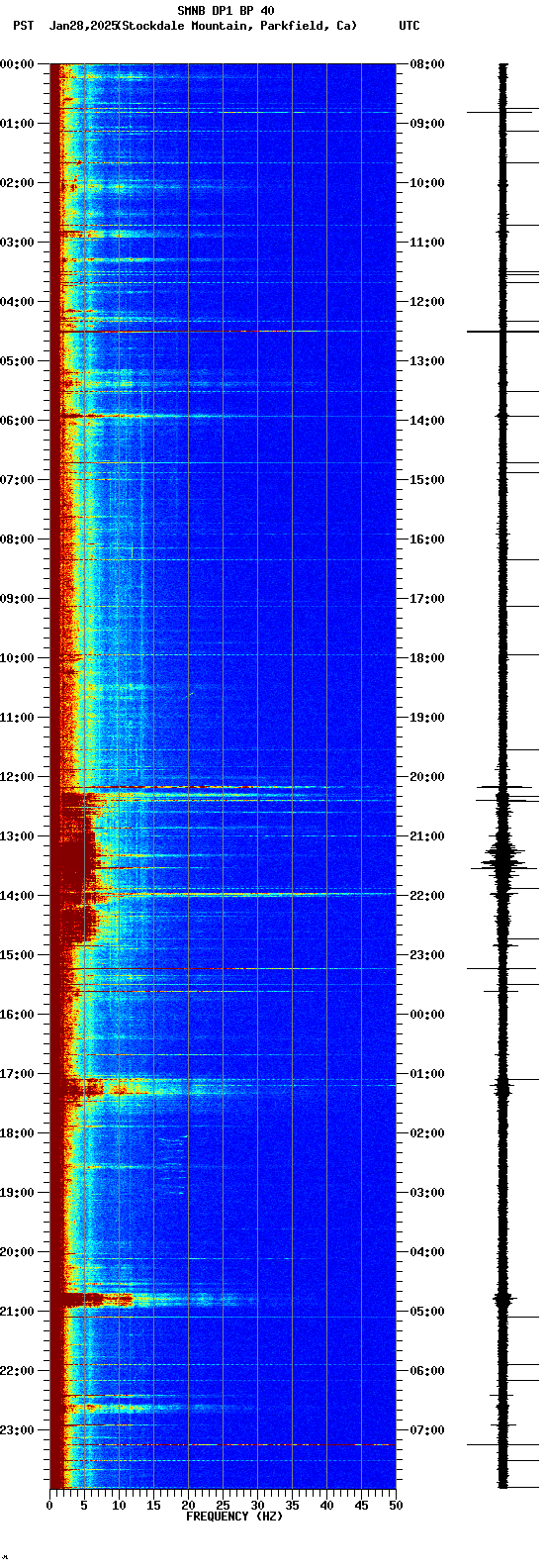Click the 'PST' timezone label
546x1568 pixels.
[23, 26]
